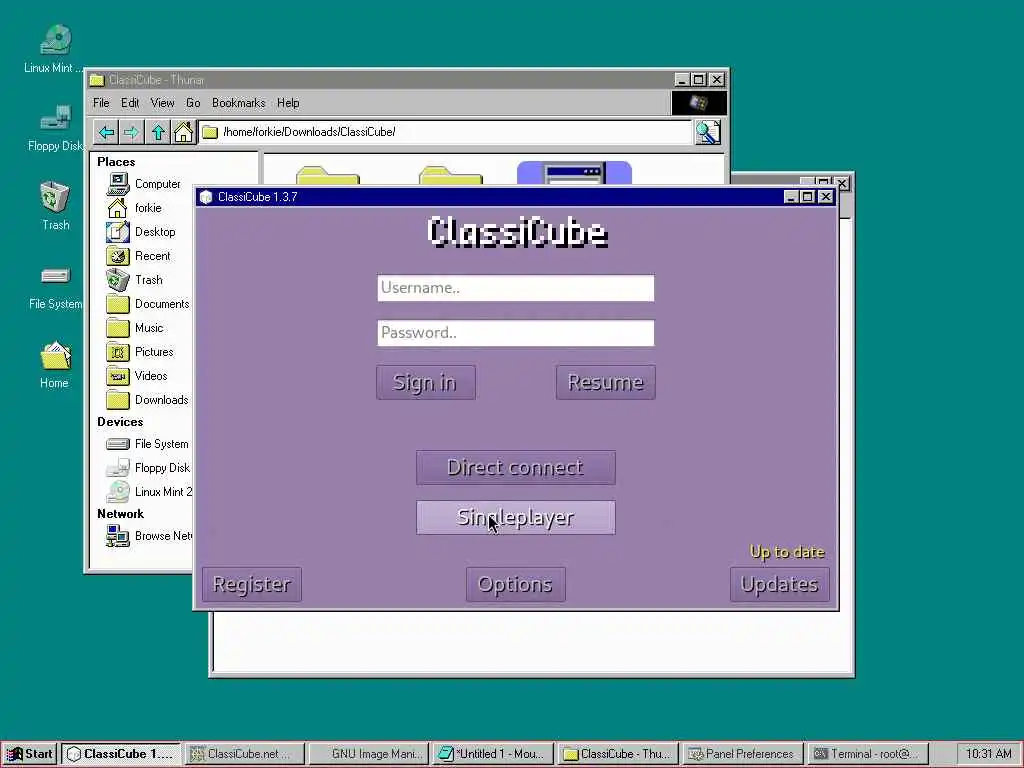Select Browse Network in the sidebar
This screenshot has height=768, width=1024.
click(x=149, y=536)
